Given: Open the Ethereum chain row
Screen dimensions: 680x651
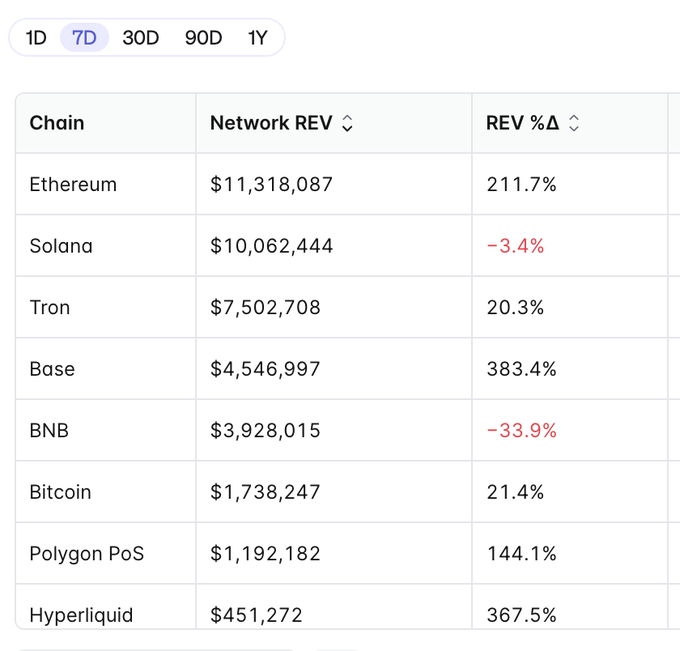Looking at the screenshot, I should (73, 185).
